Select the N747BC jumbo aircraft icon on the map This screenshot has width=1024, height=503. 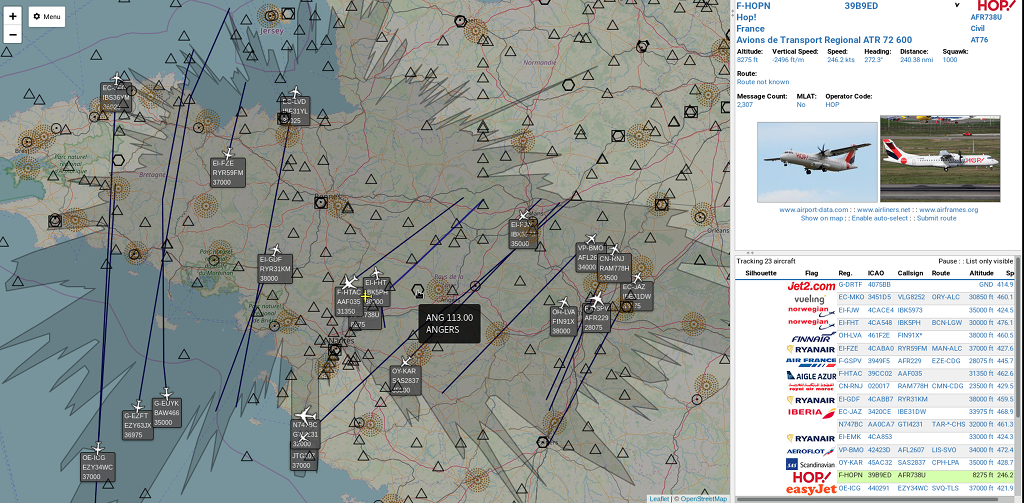(x=305, y=415)
